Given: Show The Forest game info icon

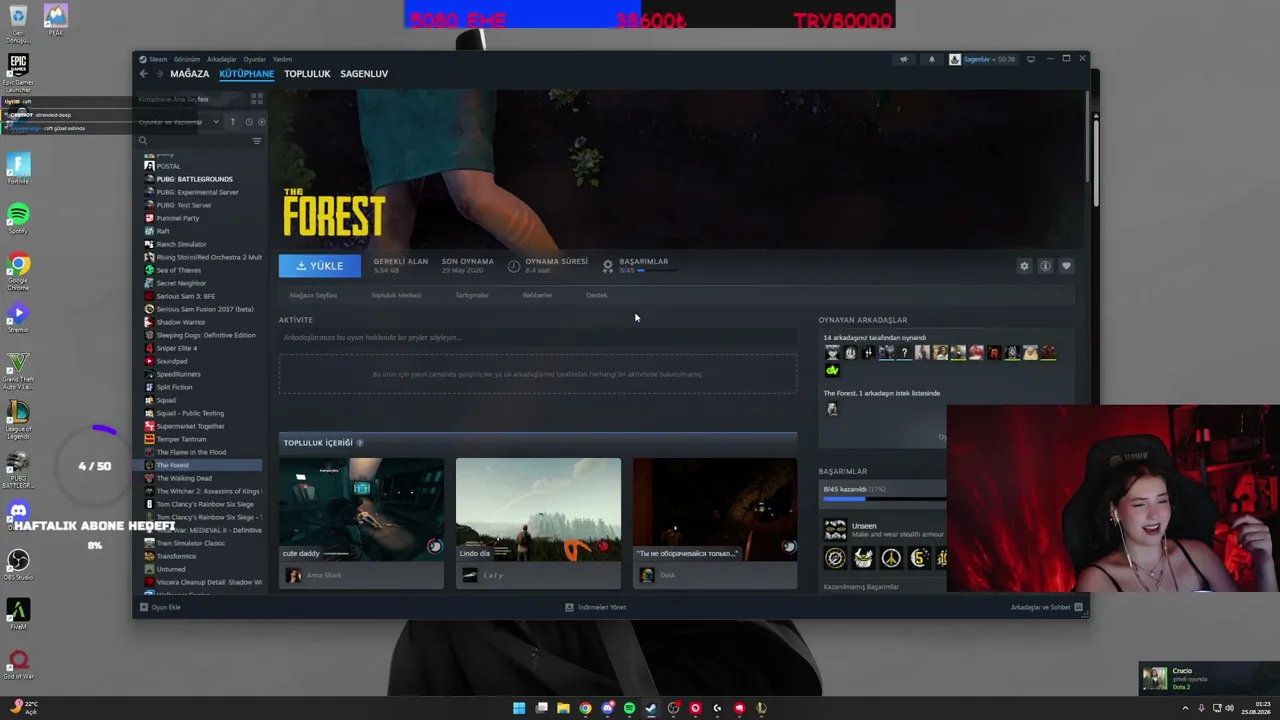Looking at the screenshot, I should tap(1045, 266).
